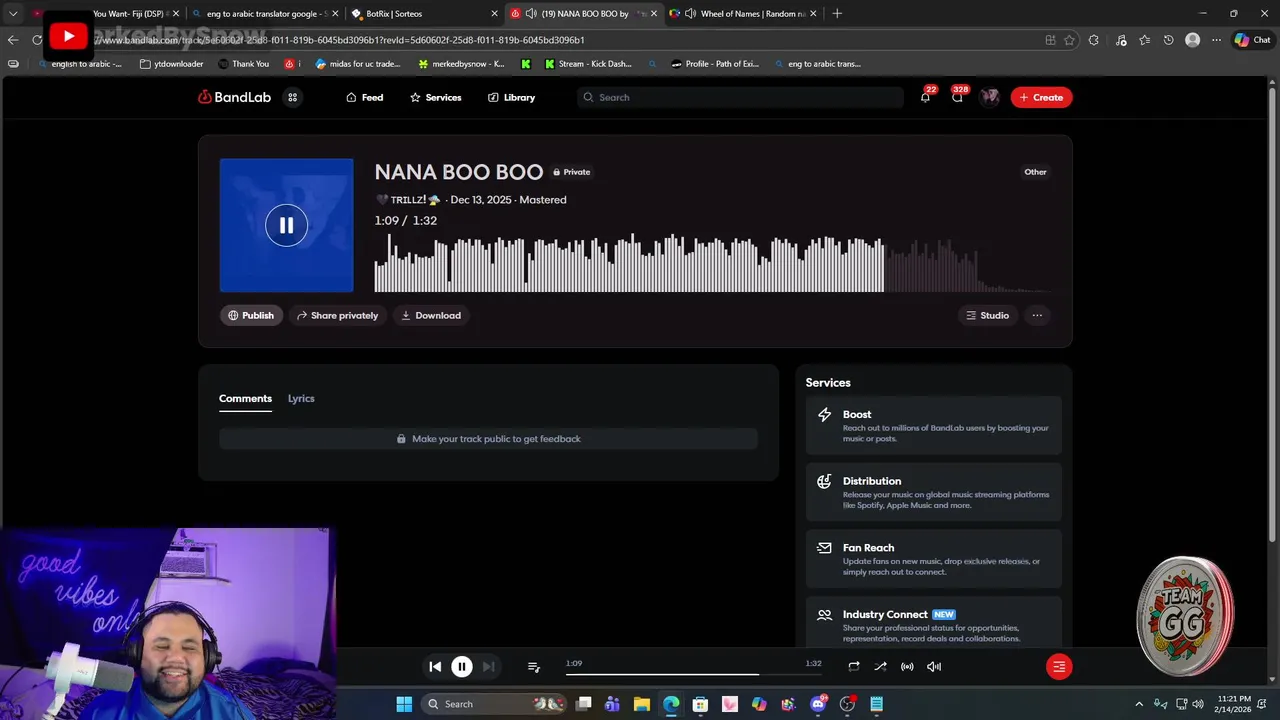Switch to the Comments tab
The width and height of the screenshot is (1280, 720).
[245, 398]
